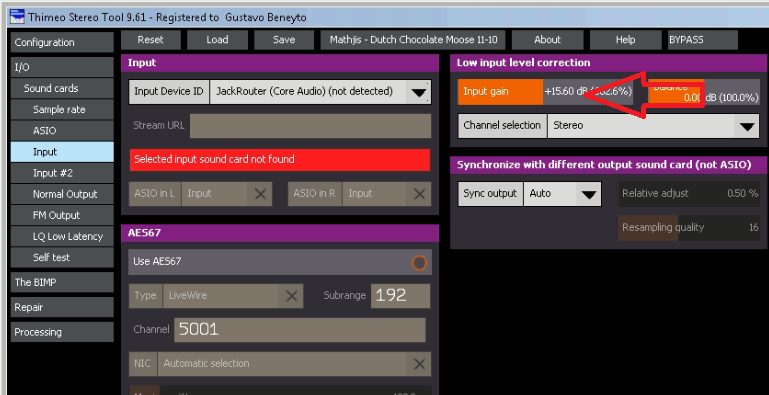Clear the NIC Automatic selection X icon
This screenshot has height=395, width=769.
point(419,364)
